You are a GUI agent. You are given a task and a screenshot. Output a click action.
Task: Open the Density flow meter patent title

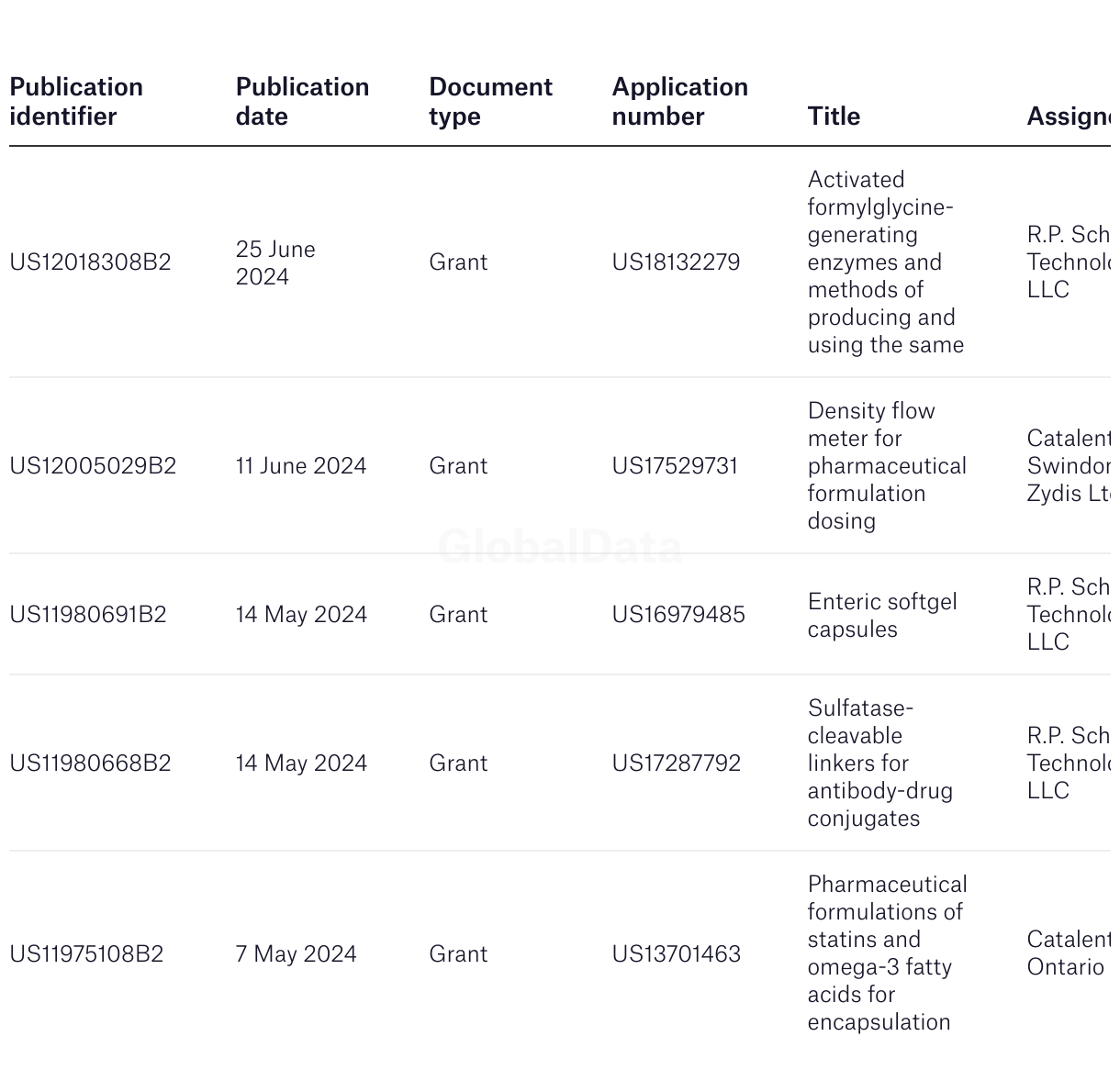click(x=887, y=466)
